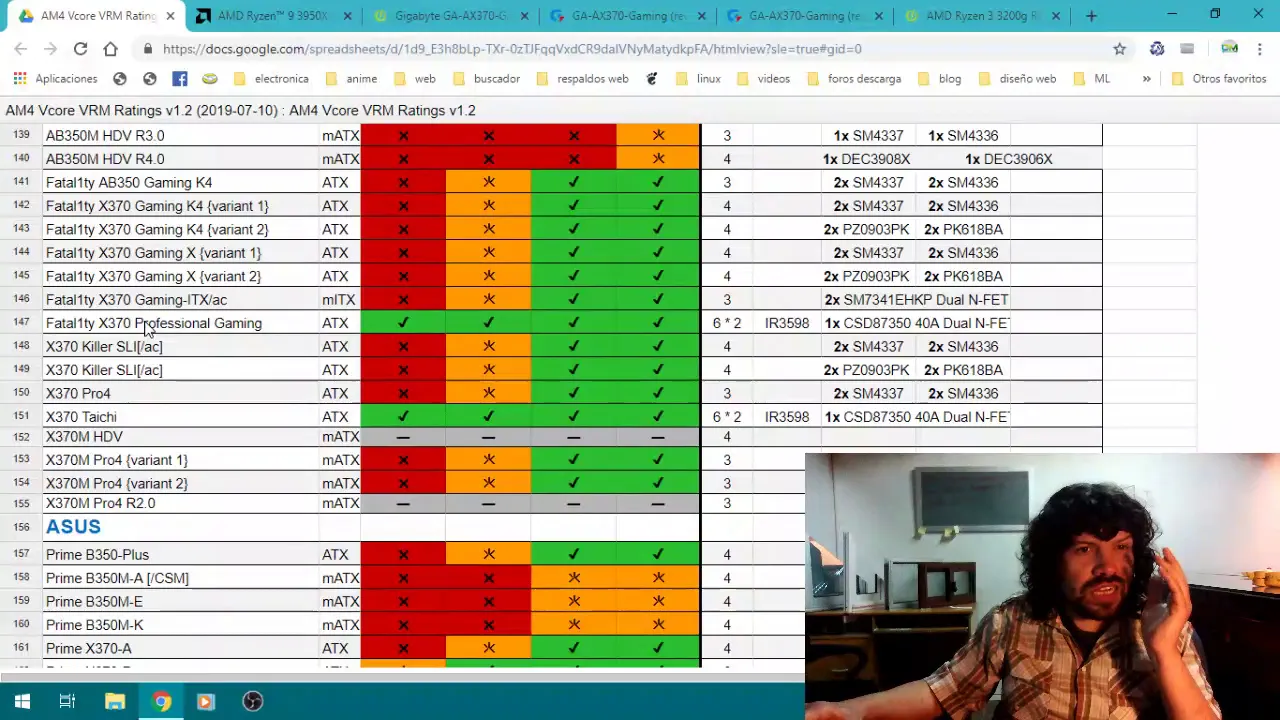Open the anime bookmarks folder
Viewport: 1280px width, 720px height.
point(350,78)
